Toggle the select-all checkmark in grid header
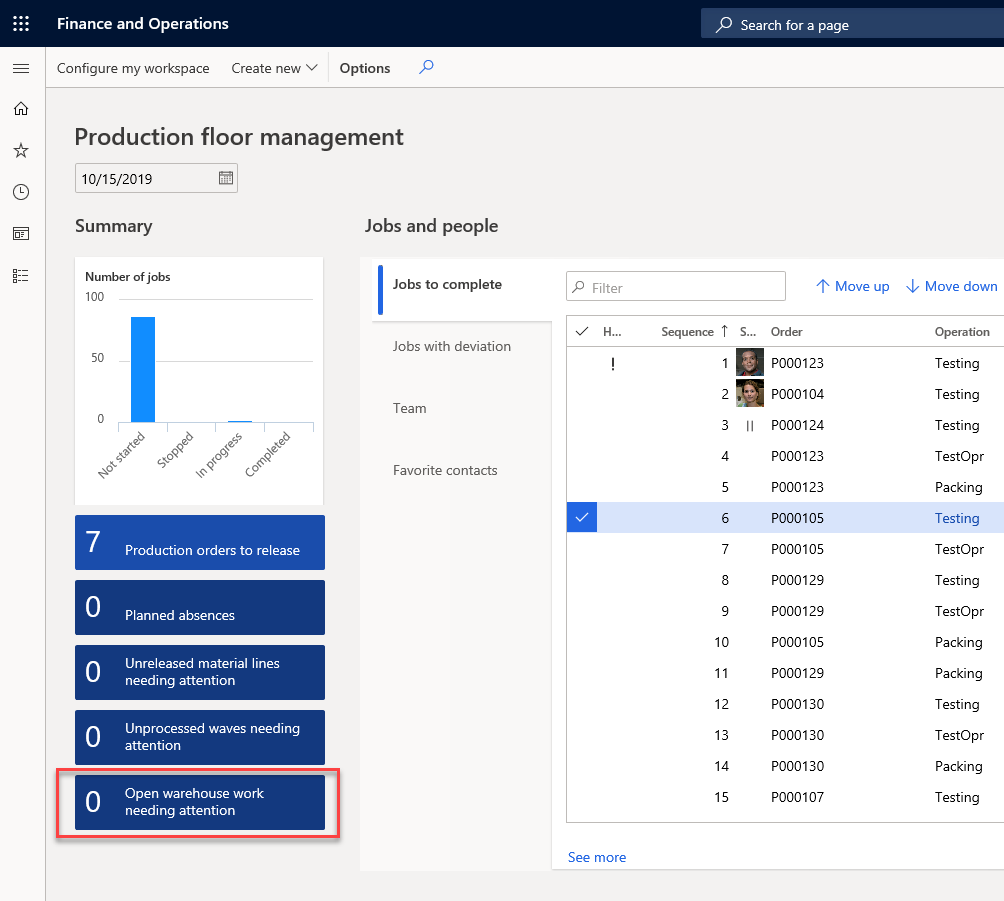Screen dimensions: 1004x901 (x=581, y=331)
